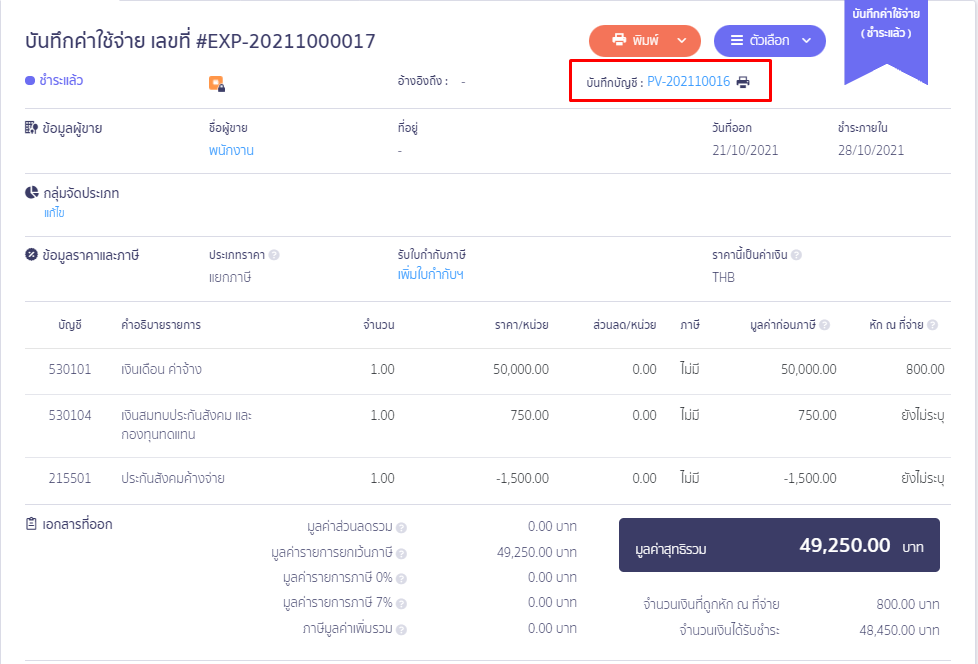This screenshot has width=978, height=664.
Task: Click currency value THB
Action: click(724, 277)
